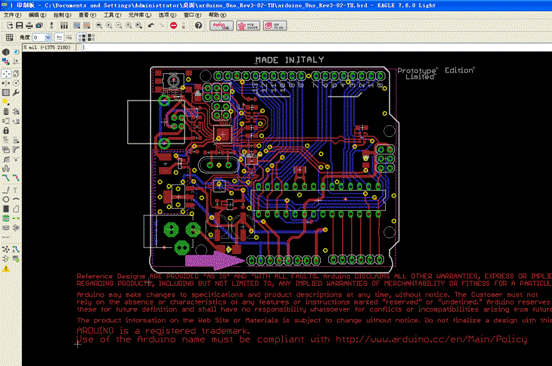Open the Display layers tool icon
The height and width of the screenshot is (366, 552).
click(6, 62)
